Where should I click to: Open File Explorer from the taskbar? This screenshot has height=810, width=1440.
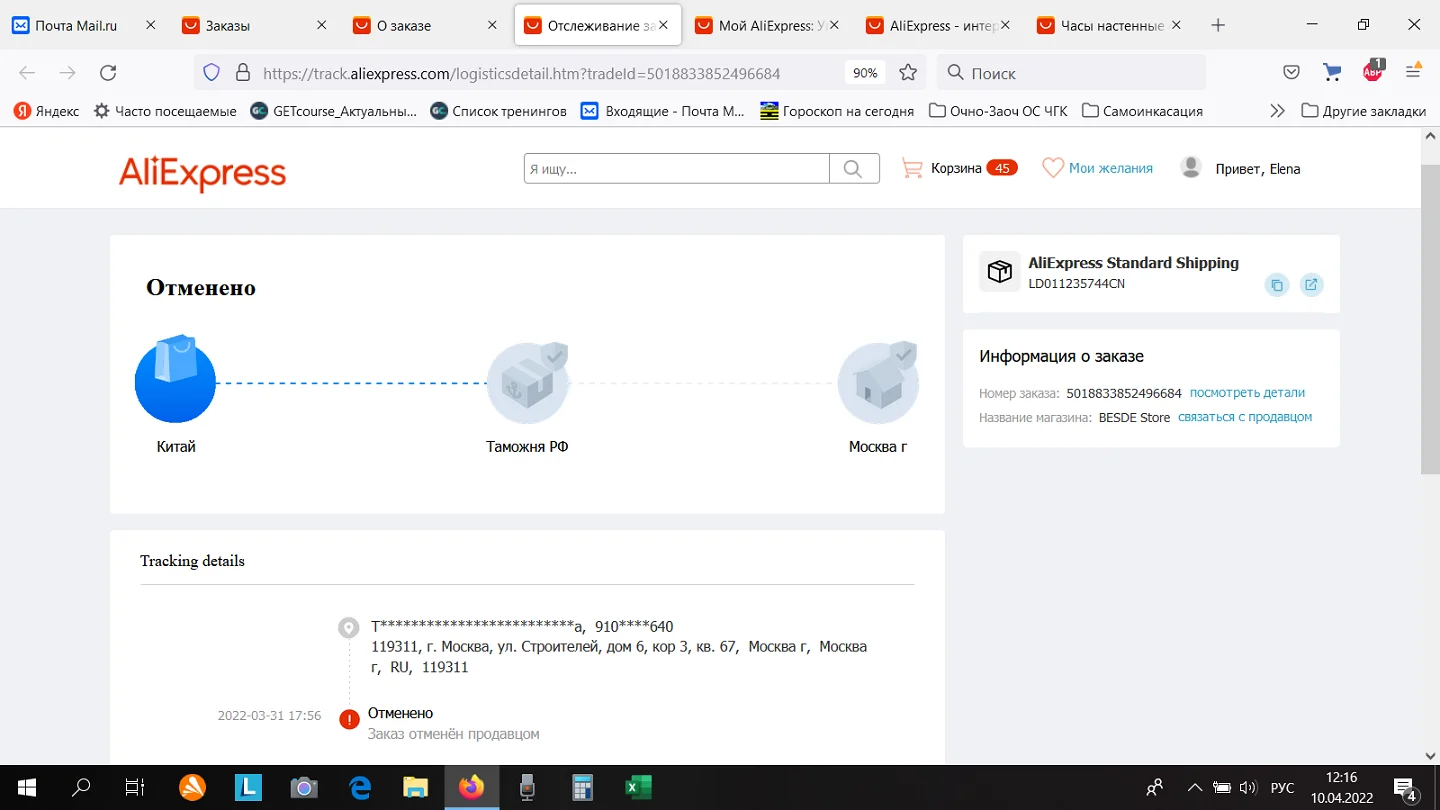(415, 787)
